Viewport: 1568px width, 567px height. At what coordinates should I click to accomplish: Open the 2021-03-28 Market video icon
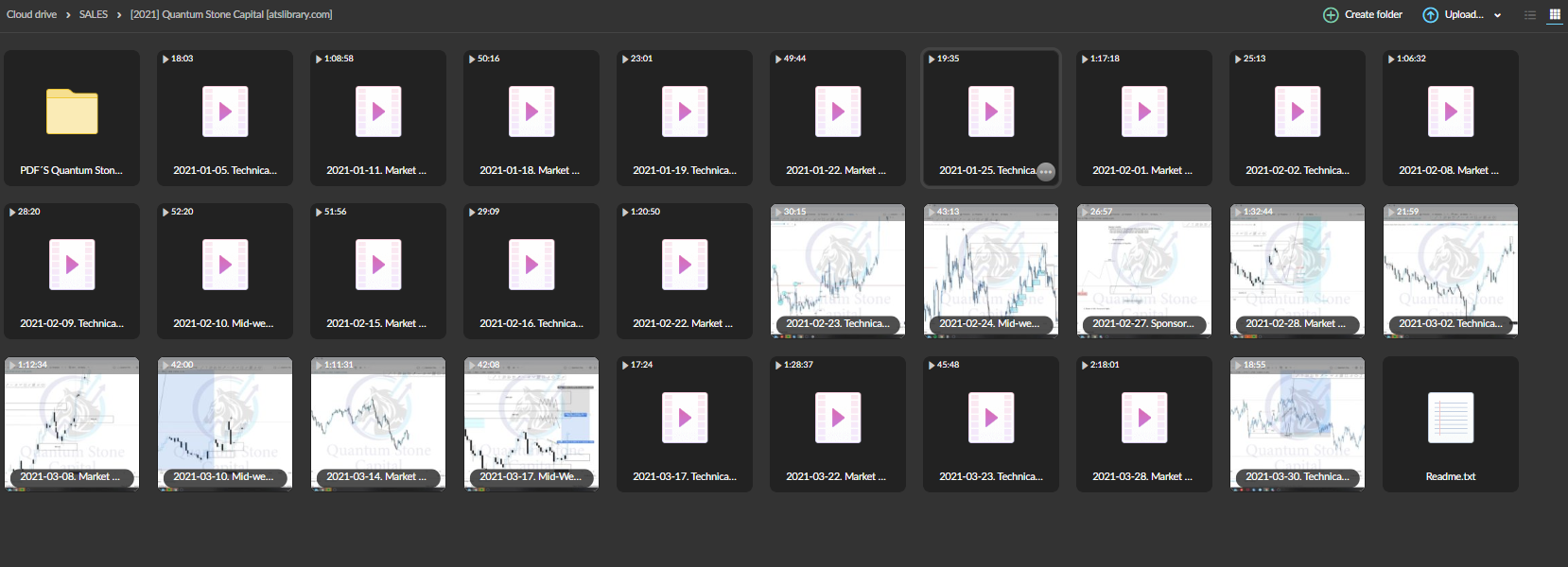tap(1144, 418)
